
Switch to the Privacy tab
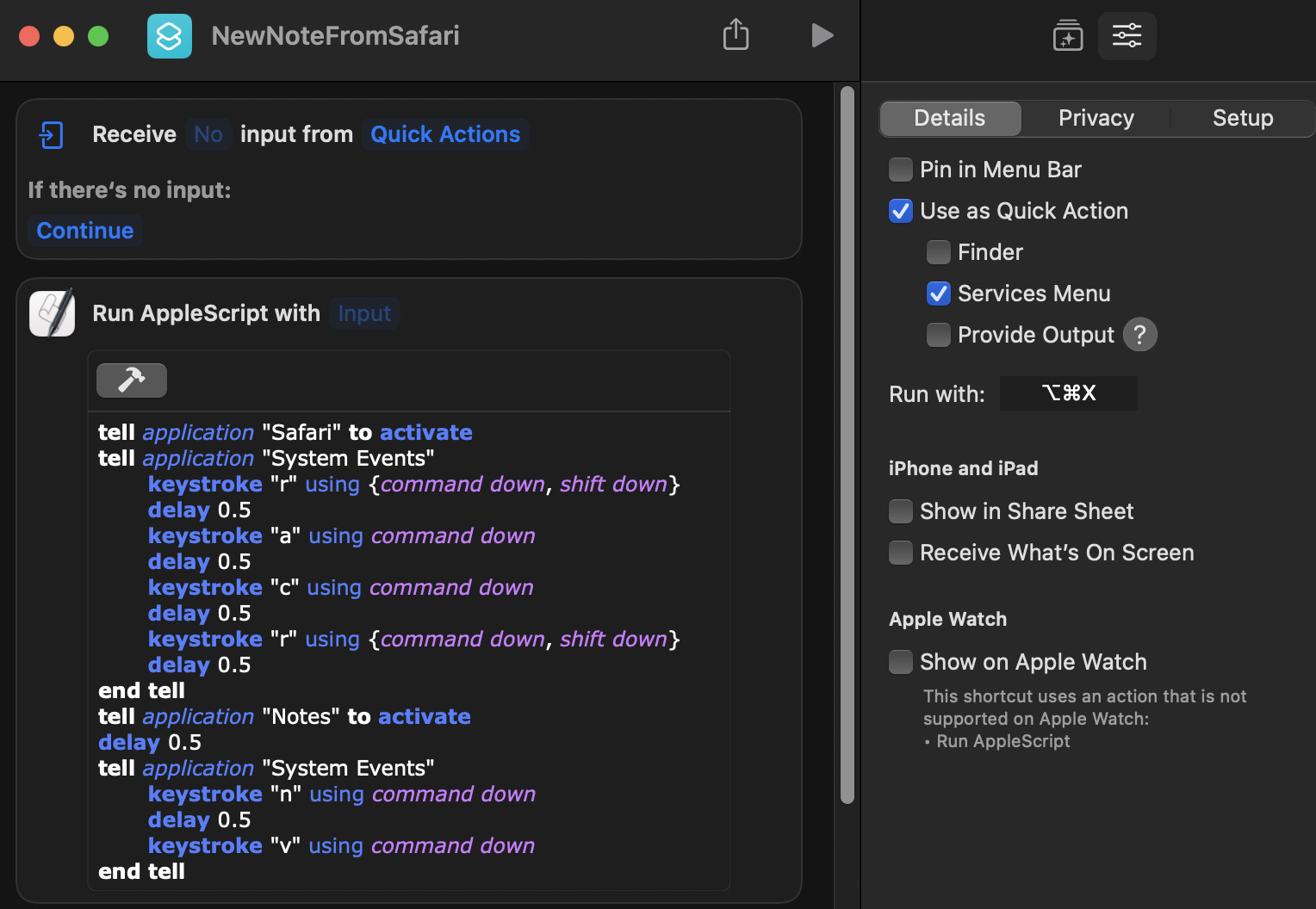[1096, 118]
